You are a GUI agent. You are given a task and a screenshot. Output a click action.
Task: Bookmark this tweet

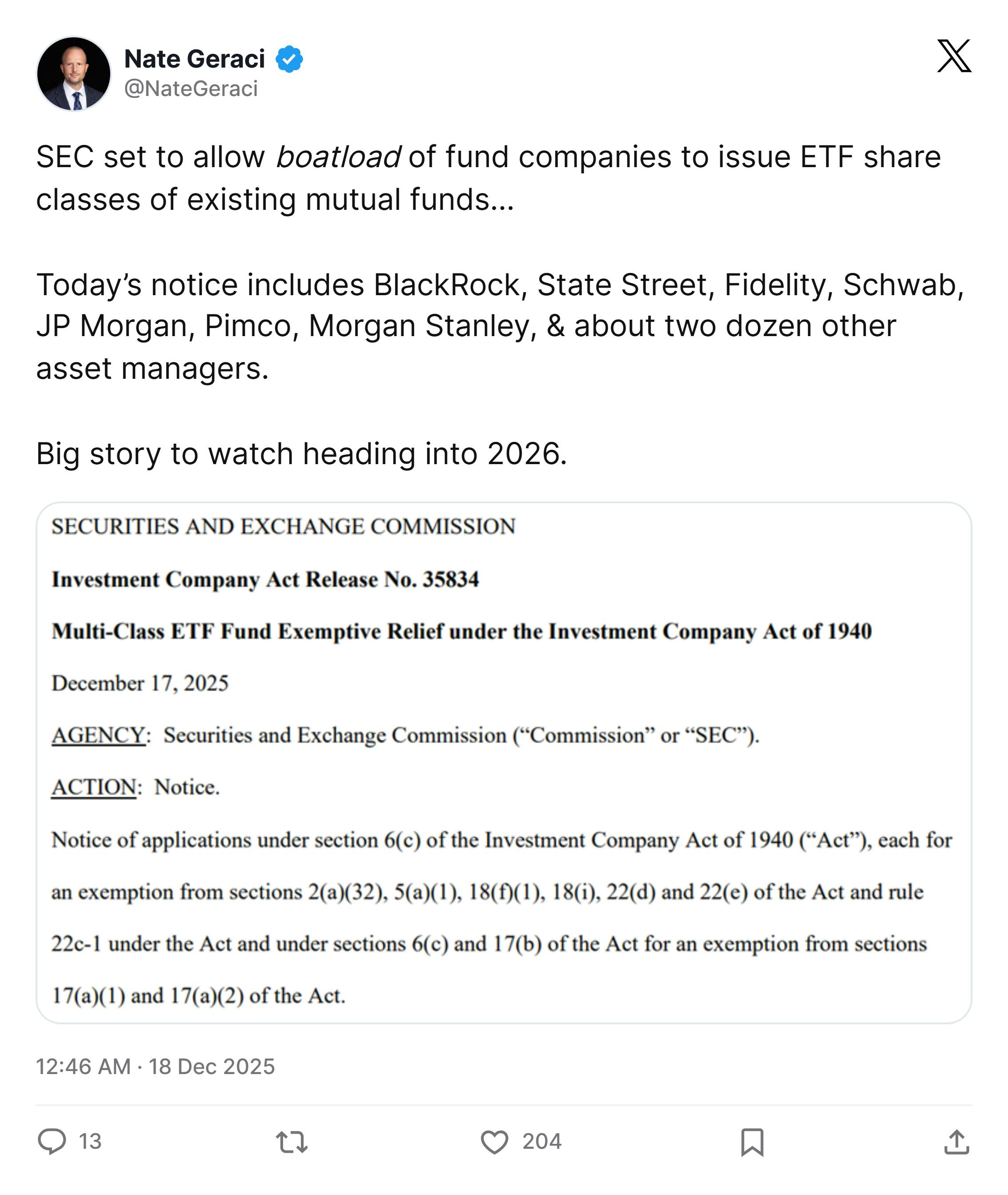tap(752, 1142)
